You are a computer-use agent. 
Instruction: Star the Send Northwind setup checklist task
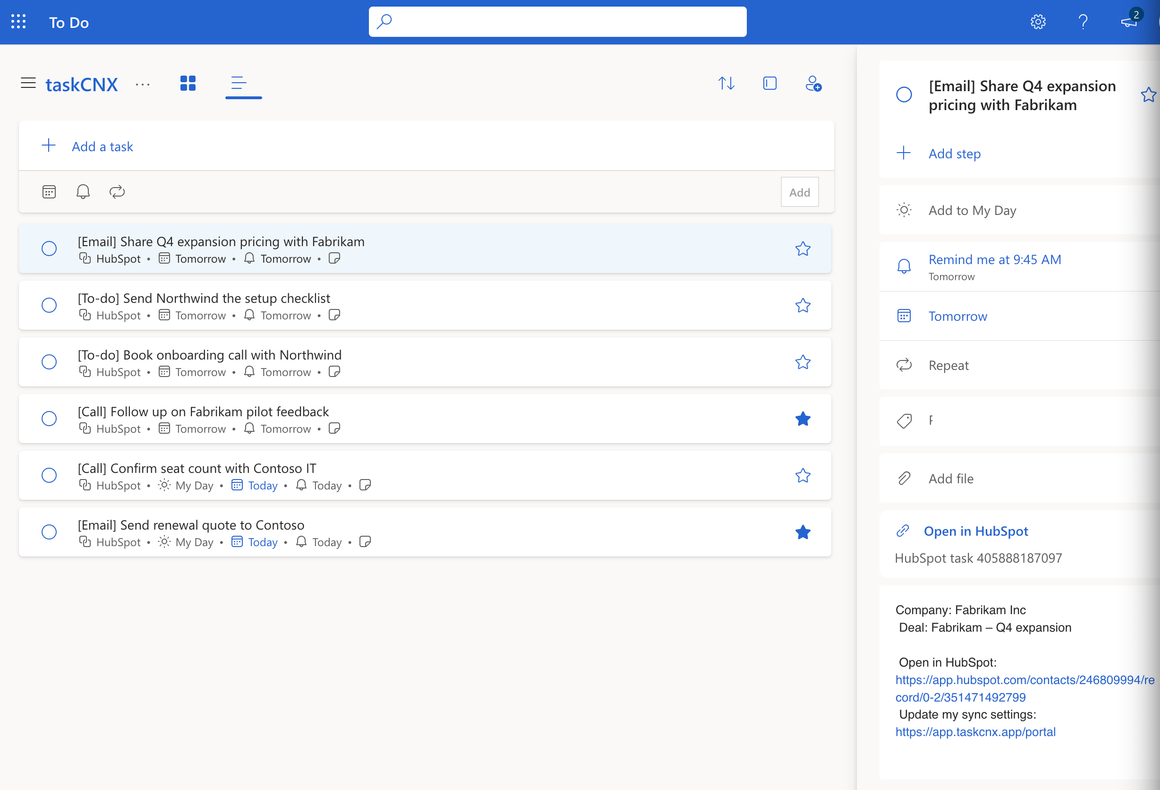[x=803, y=305]
